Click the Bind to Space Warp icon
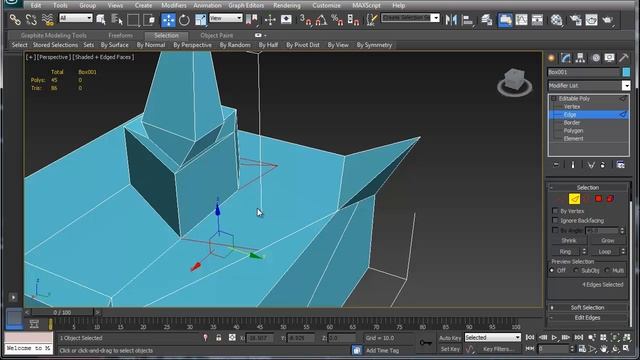This screenshot has width=640, height=360. tap(48, 20)
